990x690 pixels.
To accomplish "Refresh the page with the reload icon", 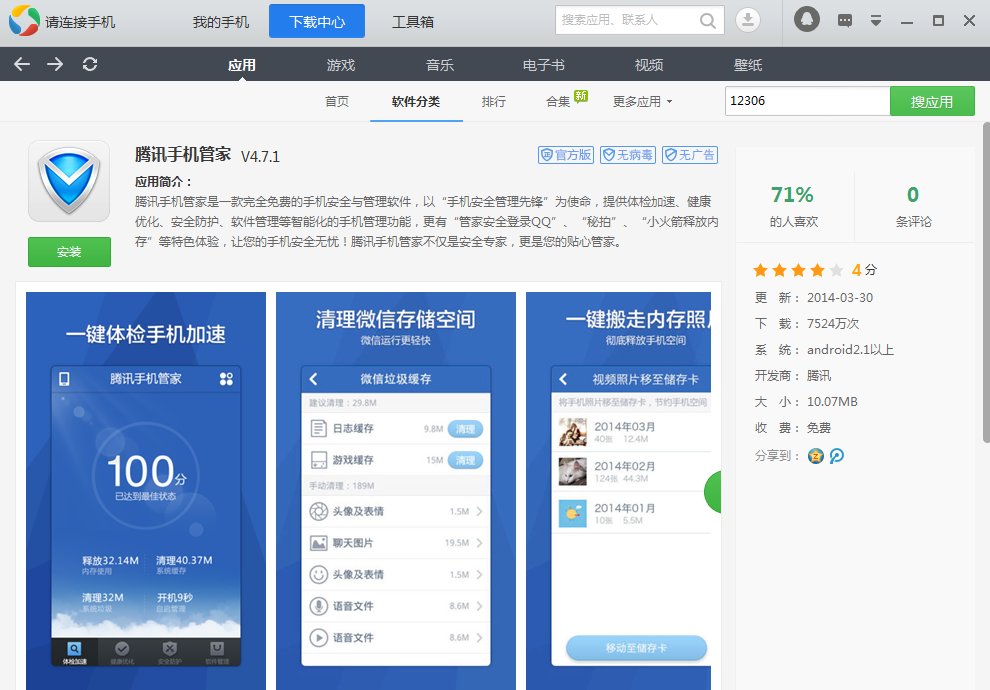I will pos(90,64).
